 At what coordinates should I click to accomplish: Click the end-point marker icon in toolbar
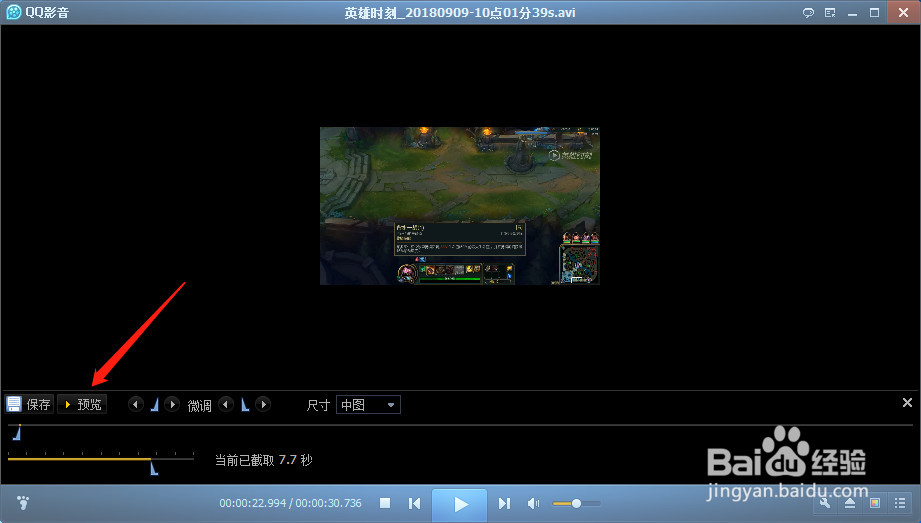coord(245,404)
